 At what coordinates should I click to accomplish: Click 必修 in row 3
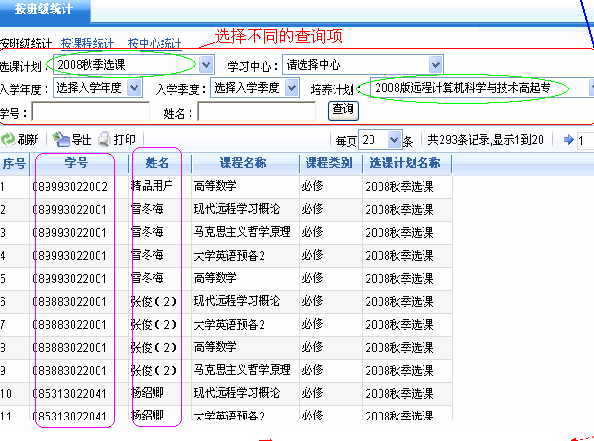[313, 232]
